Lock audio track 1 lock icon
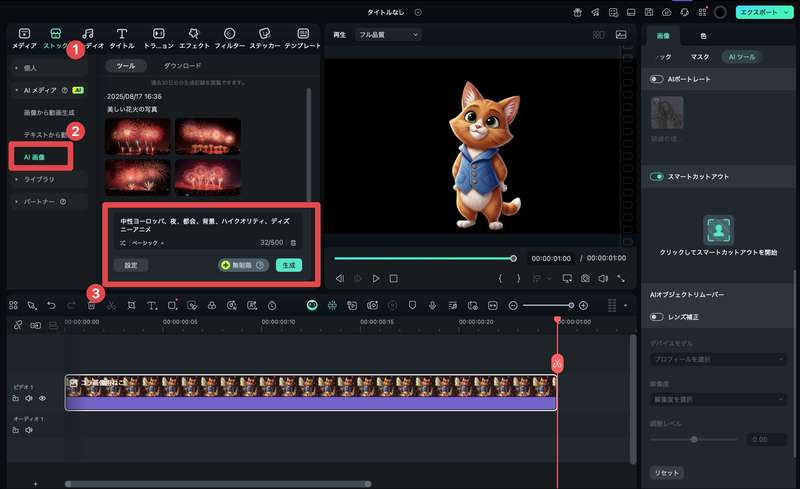This screenshot has height=489, width=800. 16,430
